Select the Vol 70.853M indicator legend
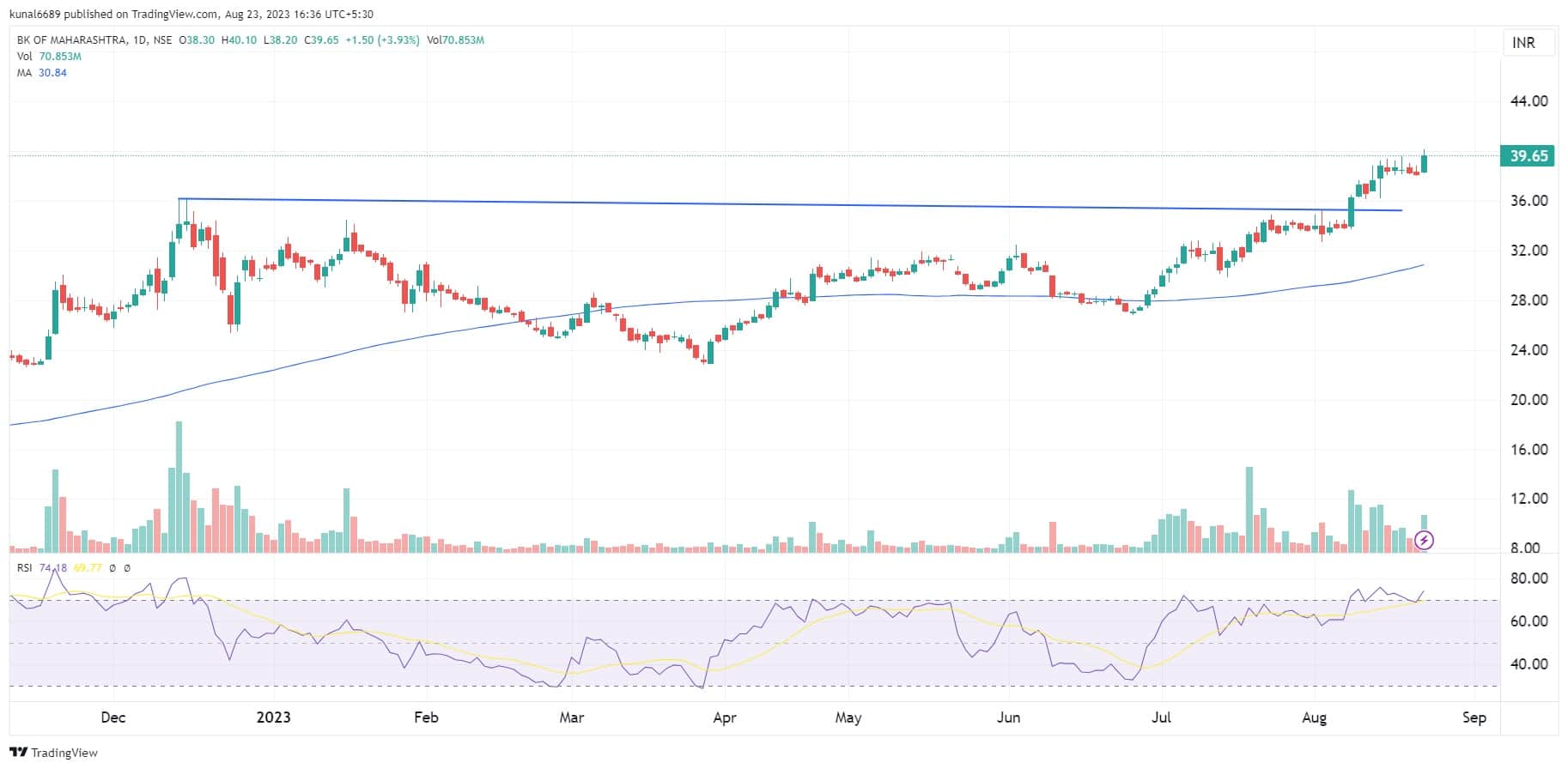The image size is (1568, 769). coord(49,57)
